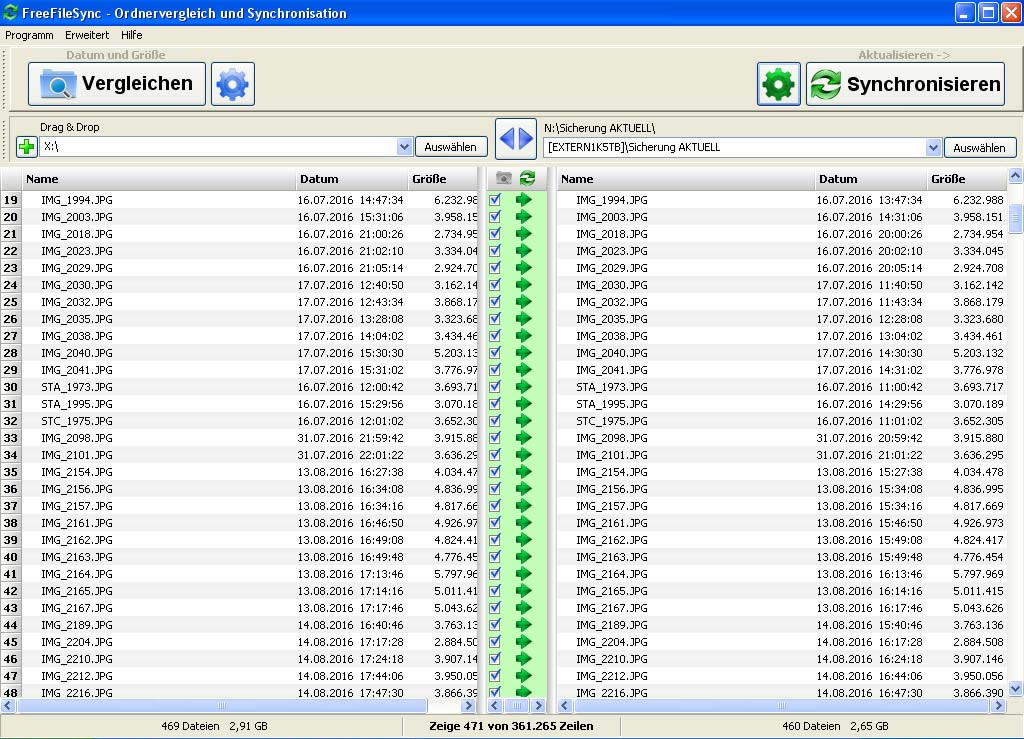The width and height of the screenshot is (1024, 739).
Task: Add folder pair with green plus
Action: pos(27,146)
